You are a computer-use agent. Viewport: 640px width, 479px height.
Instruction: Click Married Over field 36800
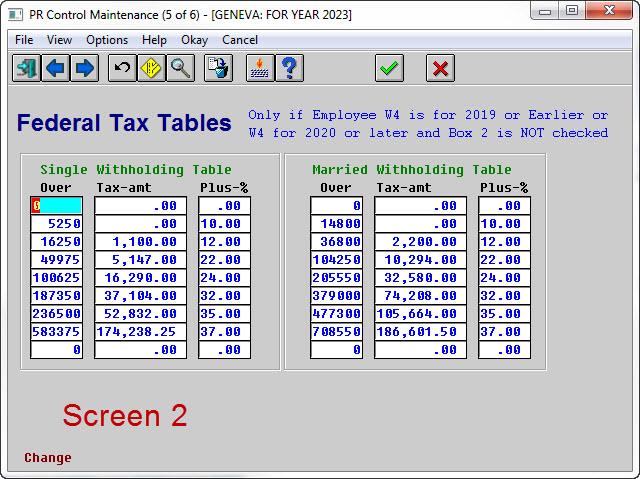[x=336, y=242]
